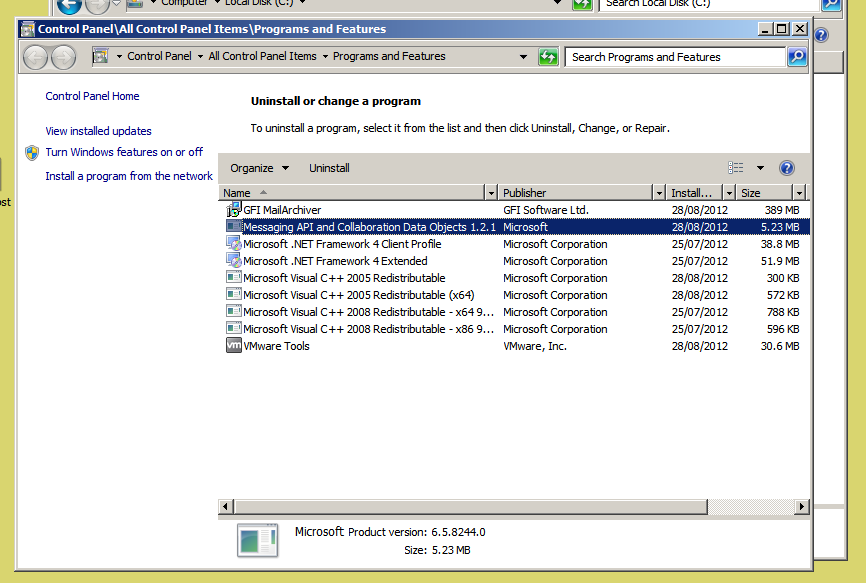This screenshot has height=583, width=866.
Task: Select Microsoft Visual C++ 2005 Redistributable (non-x64)
Action: [x=514, y=278]
